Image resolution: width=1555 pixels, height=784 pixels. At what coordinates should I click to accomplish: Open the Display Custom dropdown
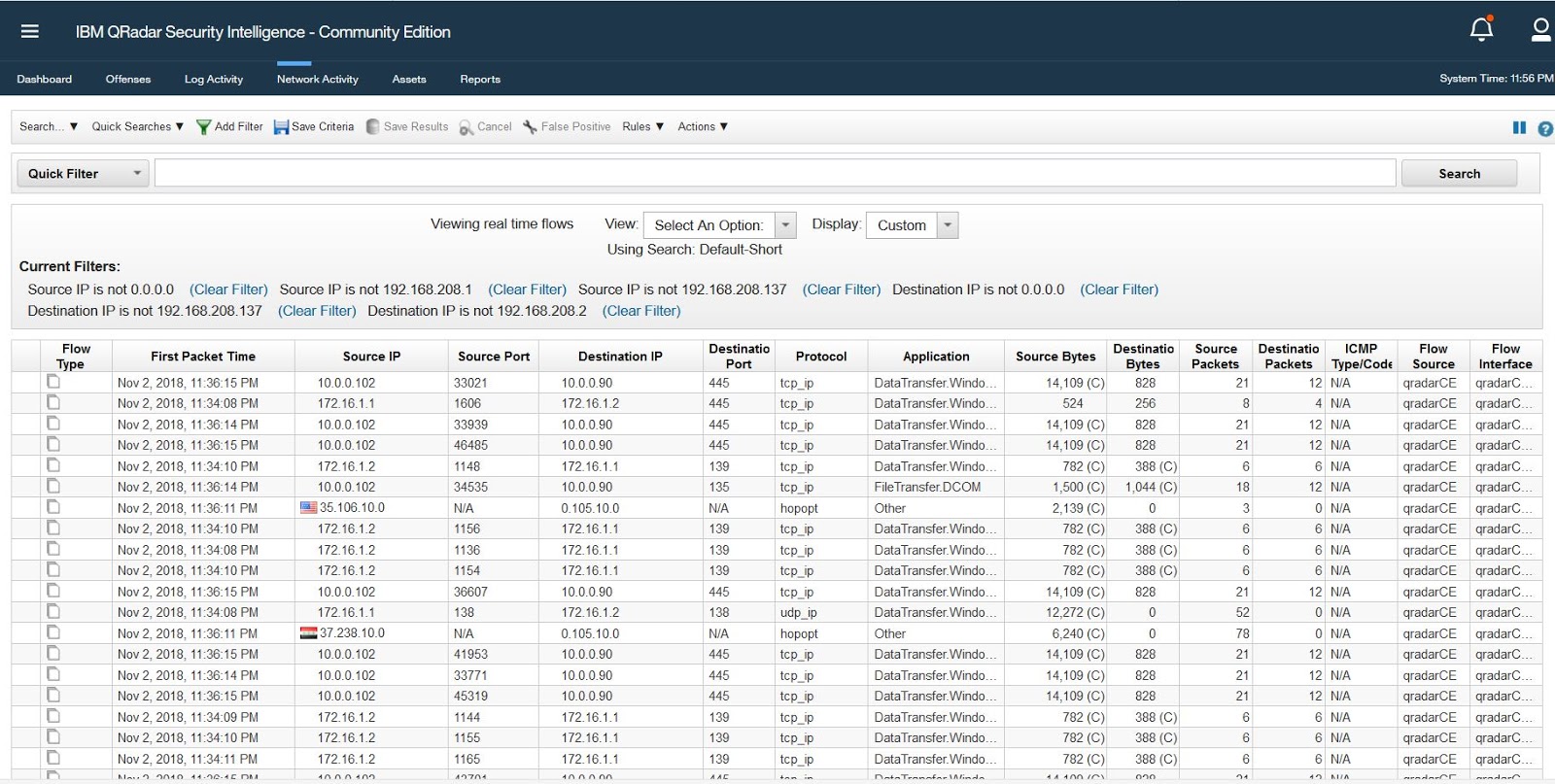(912, 225)
